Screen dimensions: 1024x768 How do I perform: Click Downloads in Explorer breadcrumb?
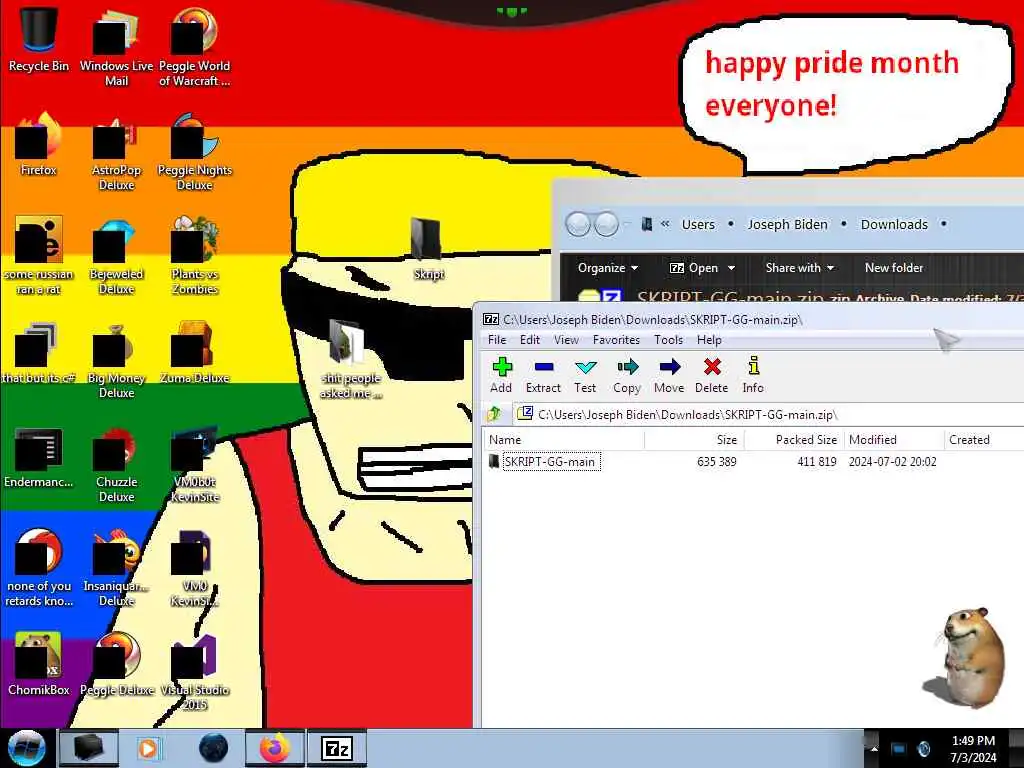894,225
